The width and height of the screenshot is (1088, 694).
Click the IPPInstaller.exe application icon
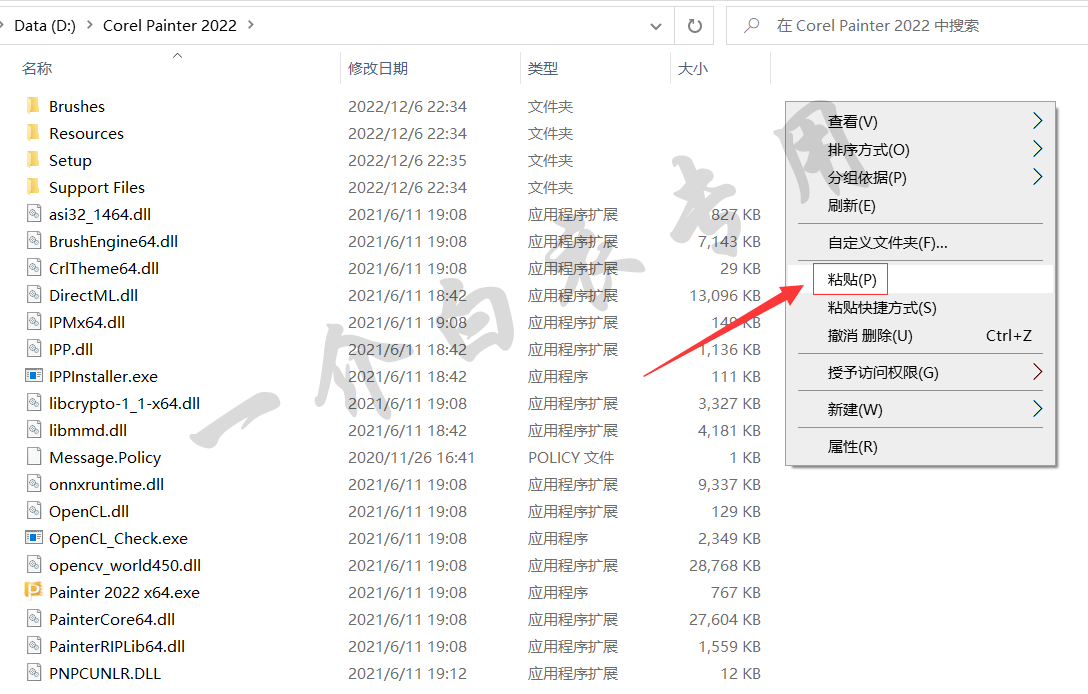(33, 375)
